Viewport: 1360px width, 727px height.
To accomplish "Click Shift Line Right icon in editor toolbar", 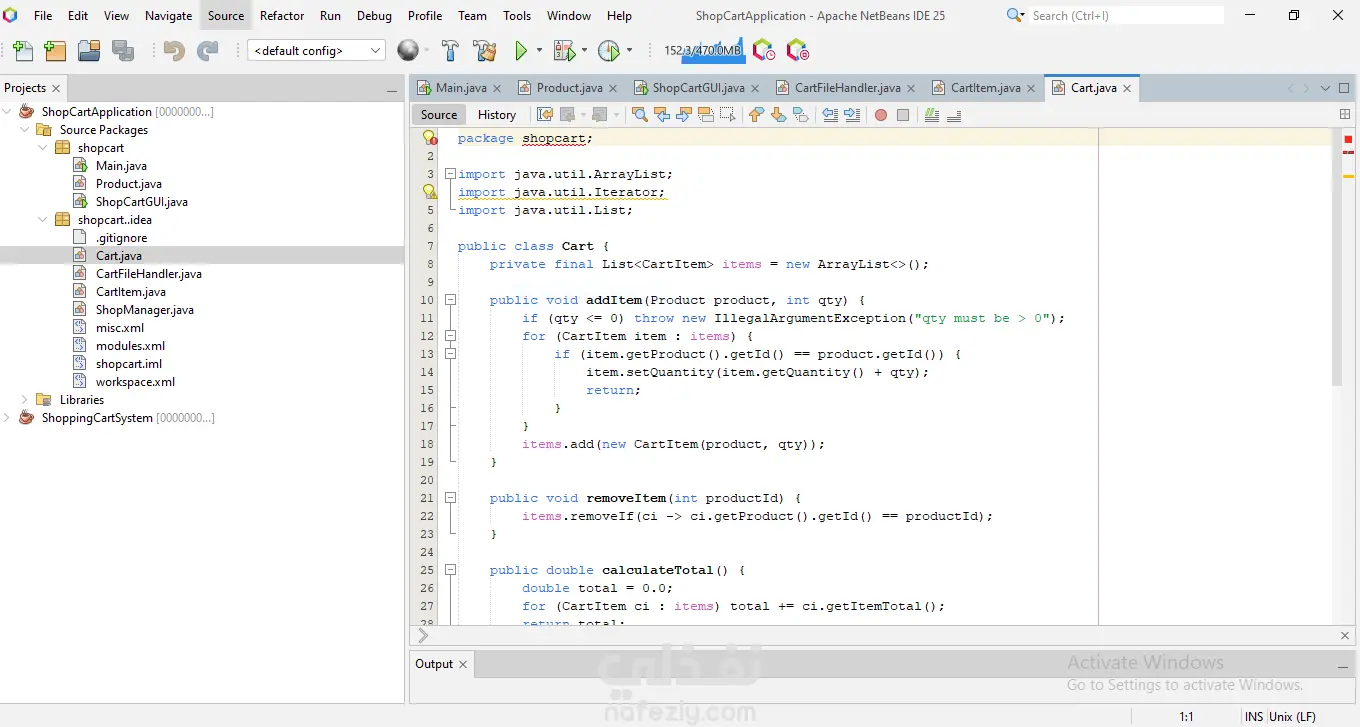I will pos(852,115).
